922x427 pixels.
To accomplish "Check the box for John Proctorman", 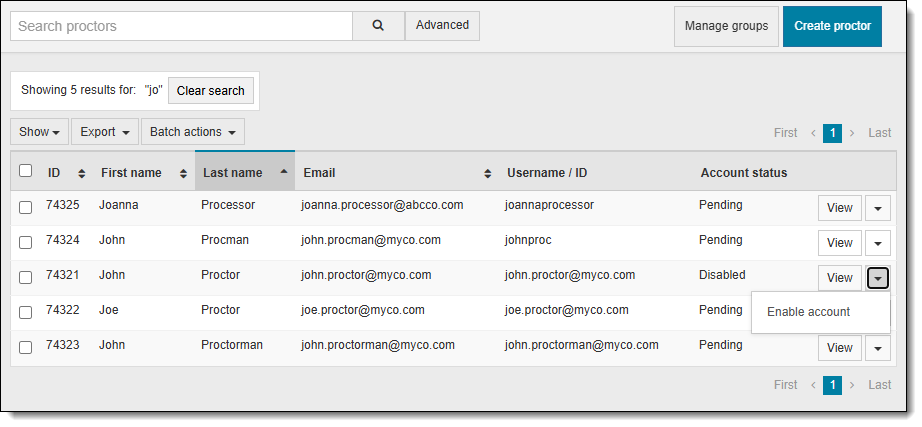I will coord(26,347).
